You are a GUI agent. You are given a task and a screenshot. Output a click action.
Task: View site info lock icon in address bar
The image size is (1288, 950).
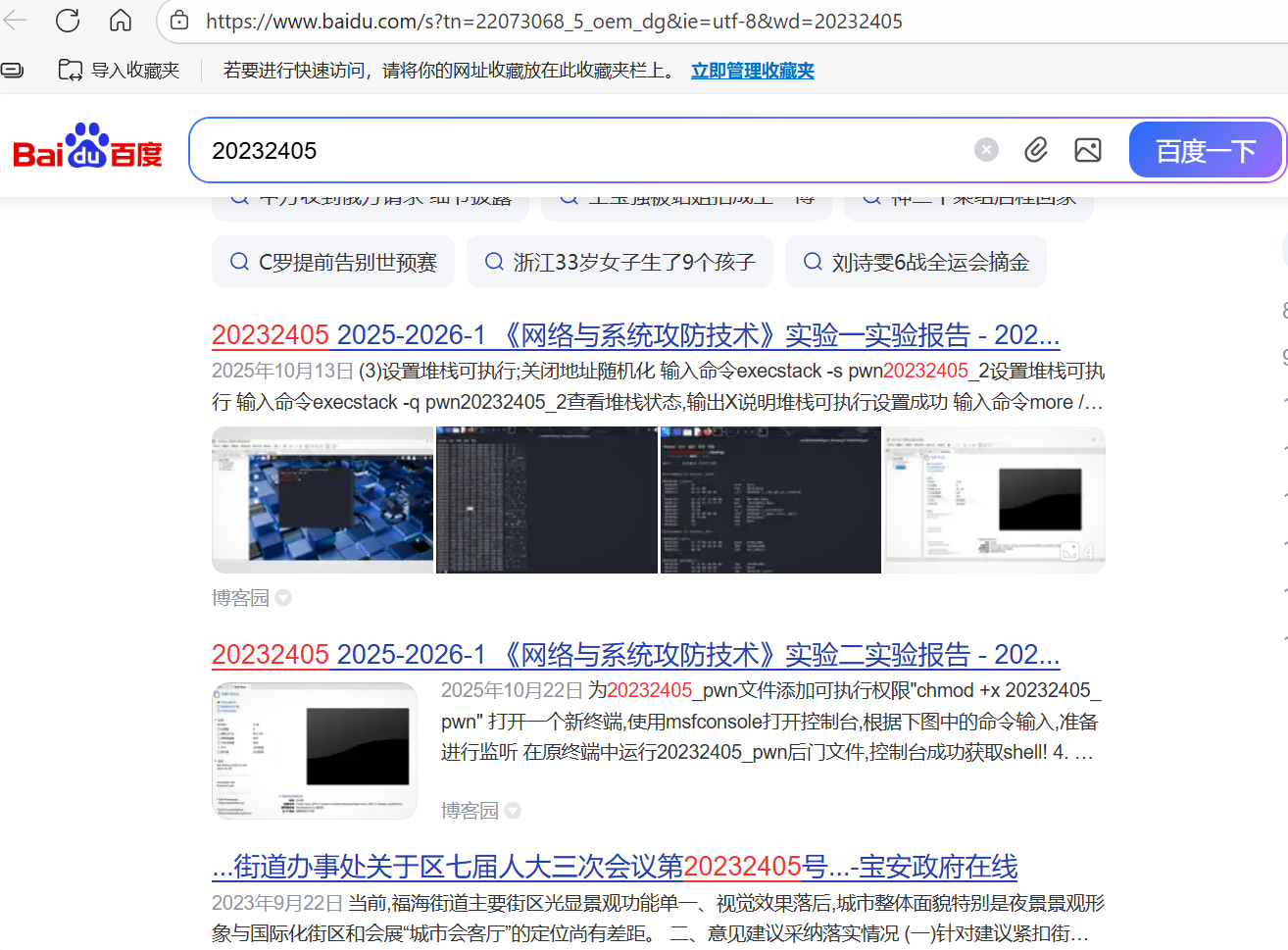click(179, 21)
